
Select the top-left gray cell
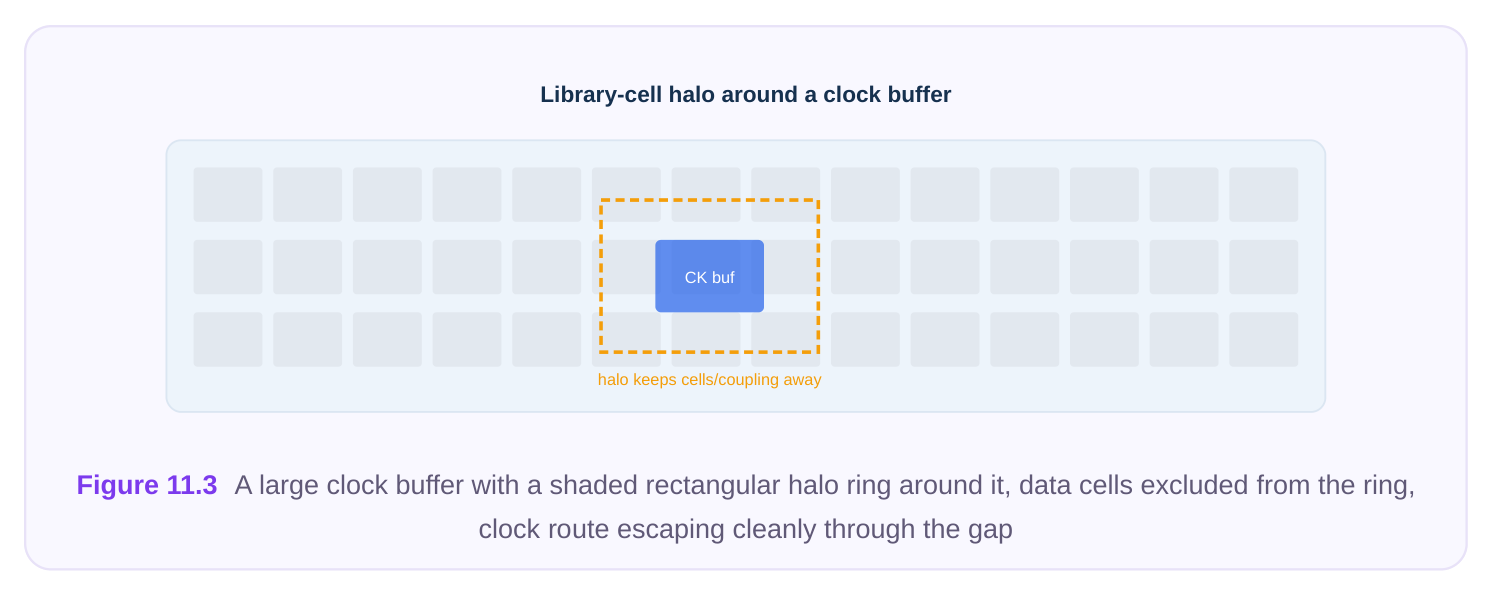tap(228, 194)
